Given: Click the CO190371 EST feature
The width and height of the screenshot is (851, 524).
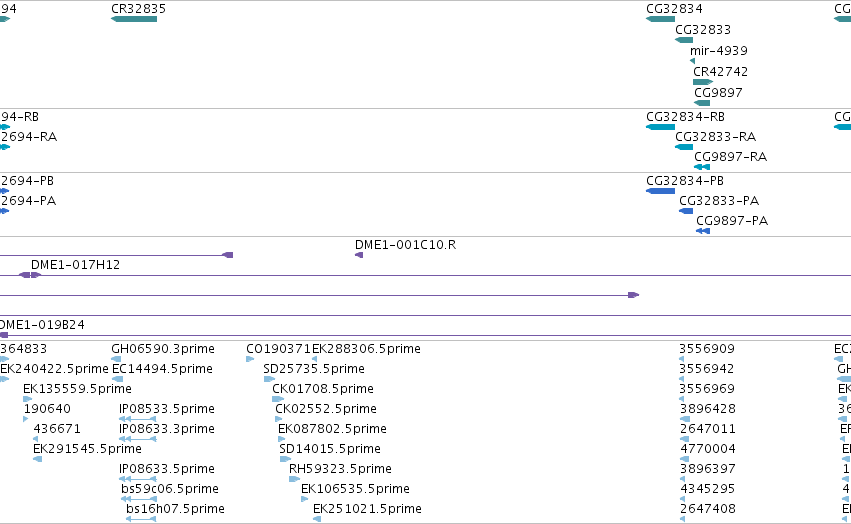Looking at the screenshot, I should pyautogui.click(x=250, y=359).
